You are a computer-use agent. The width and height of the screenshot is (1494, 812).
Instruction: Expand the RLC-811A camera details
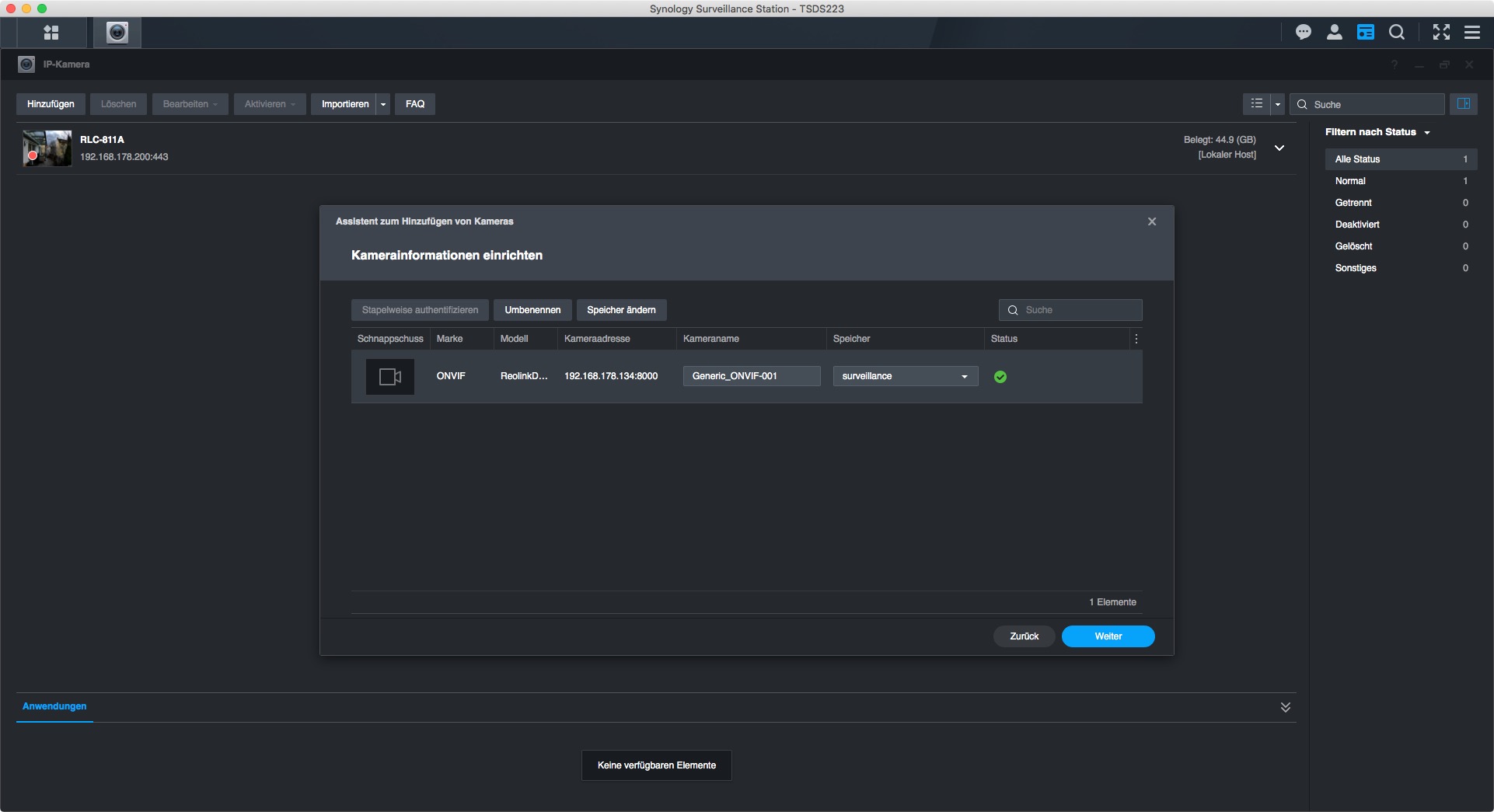[1279, 148]
